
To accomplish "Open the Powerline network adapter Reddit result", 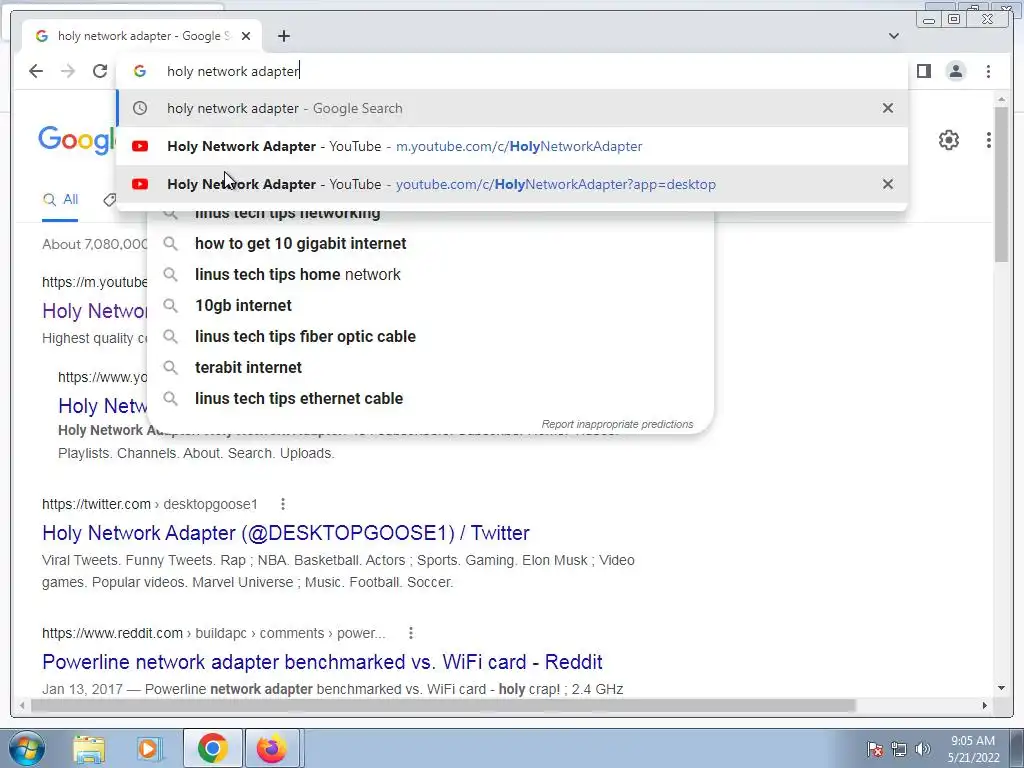I will pyautogui.click(x=322, y=662).
